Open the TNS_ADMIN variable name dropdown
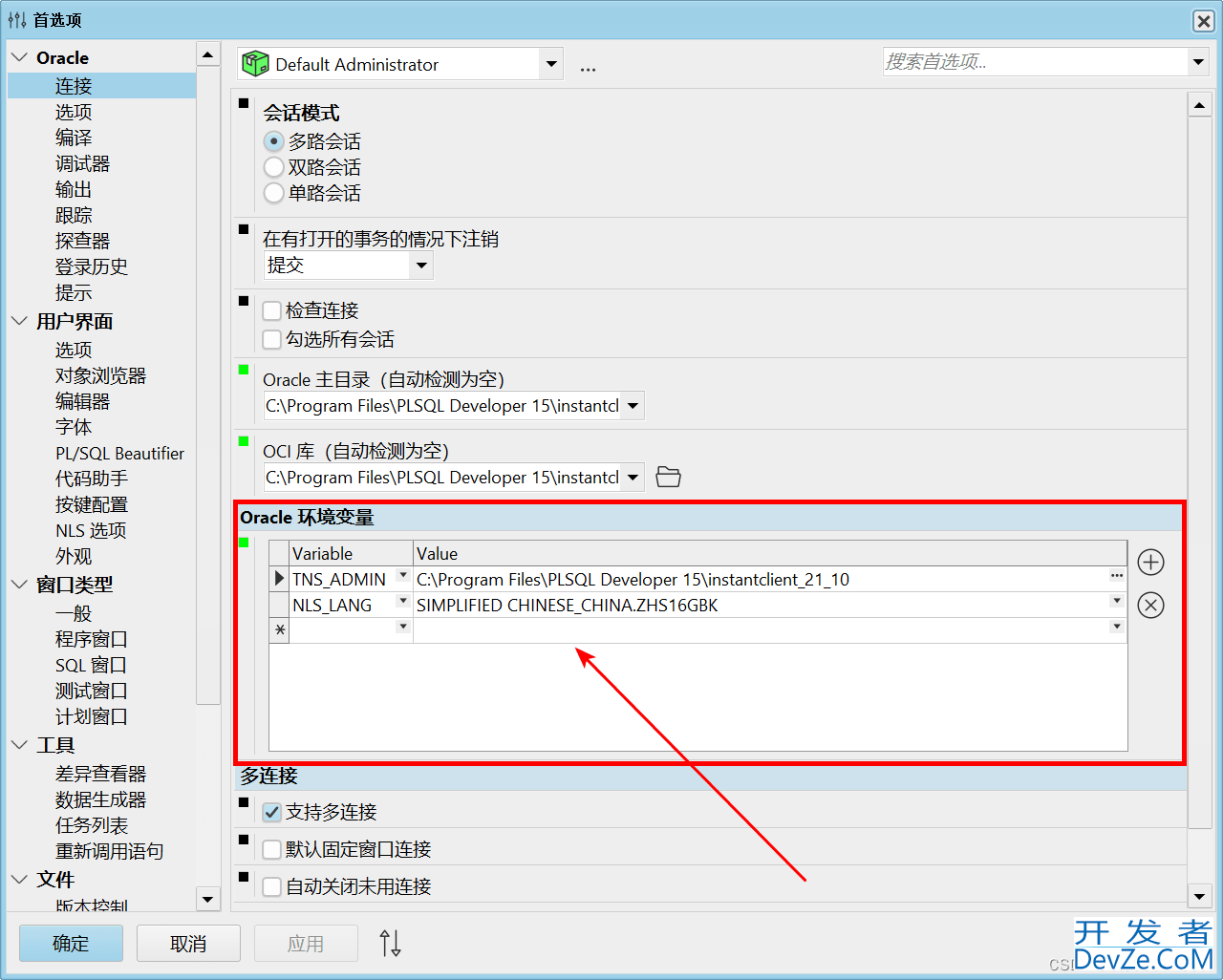1223x980 pixels. tap(403, 575)
